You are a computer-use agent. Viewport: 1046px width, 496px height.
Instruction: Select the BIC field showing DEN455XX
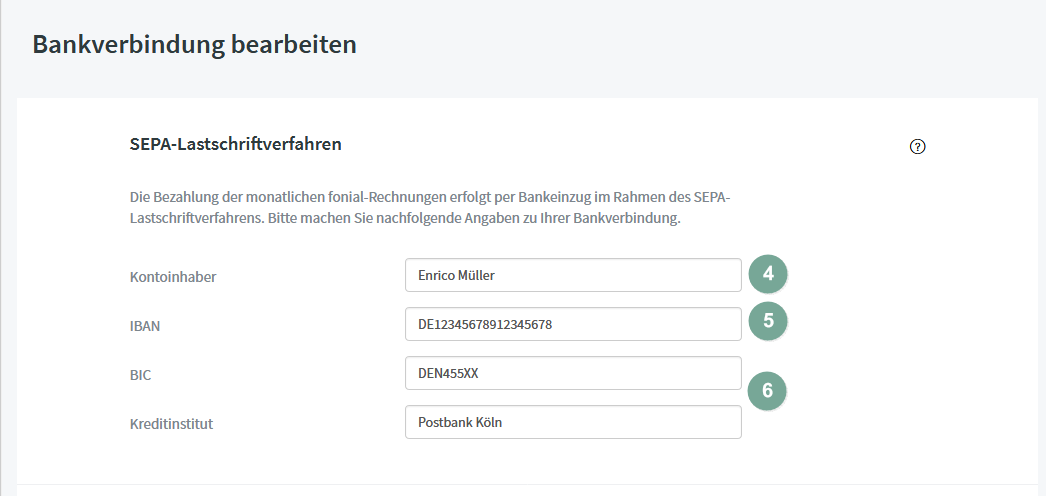click(x=573, y=373)
